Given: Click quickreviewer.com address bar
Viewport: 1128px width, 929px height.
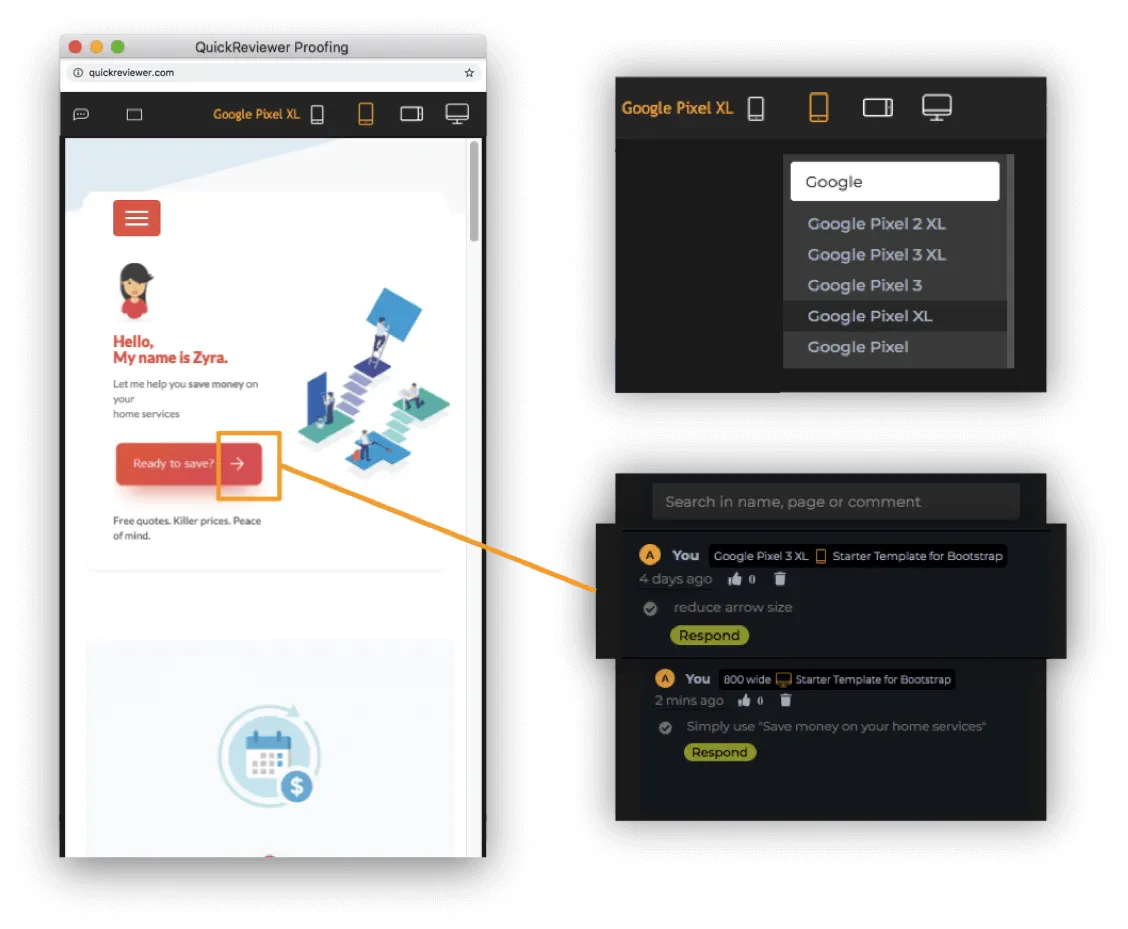Looking at the screenshot, I should point(273,73).
